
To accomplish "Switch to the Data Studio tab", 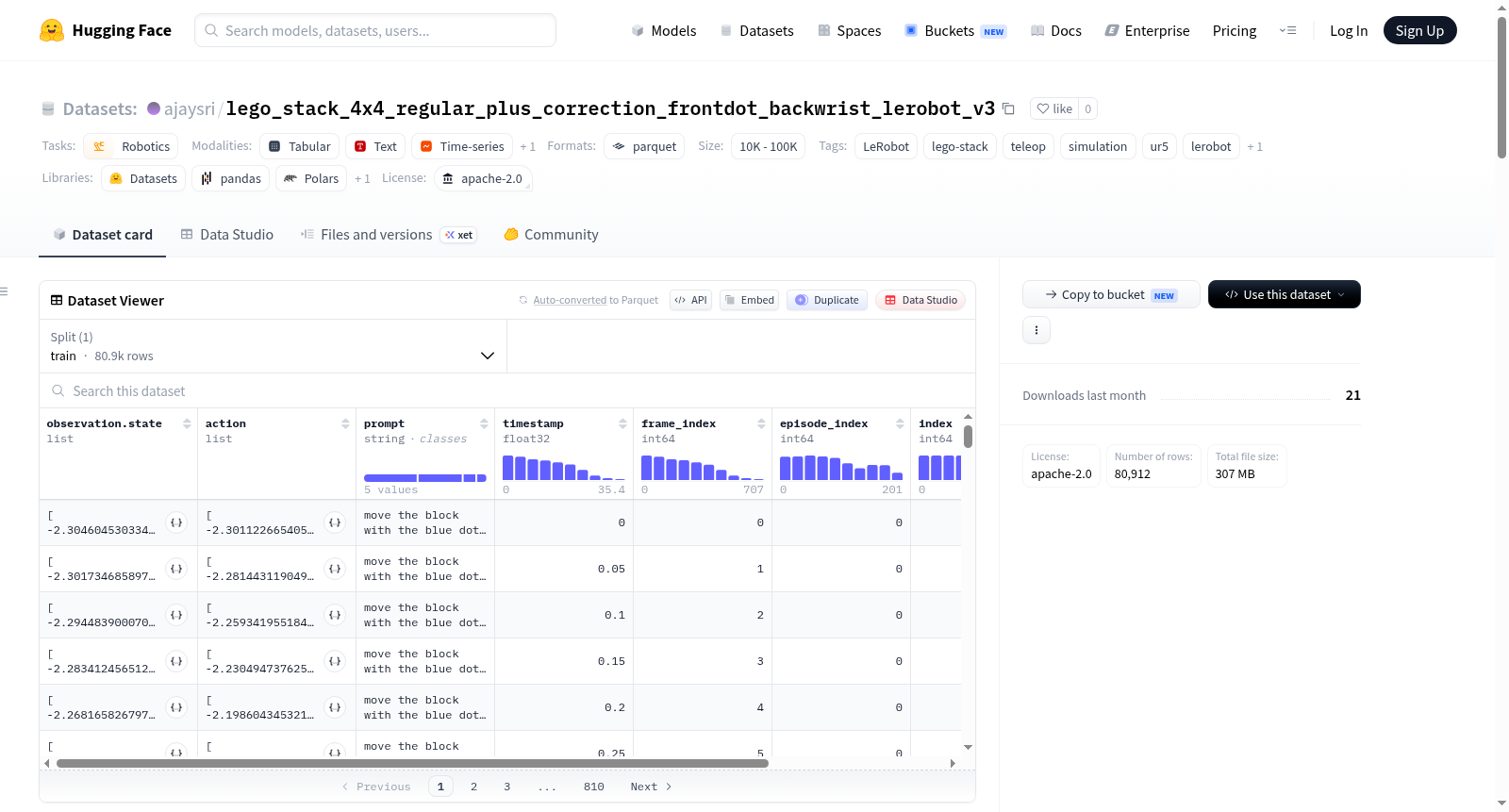I will (x=227, y=235).
